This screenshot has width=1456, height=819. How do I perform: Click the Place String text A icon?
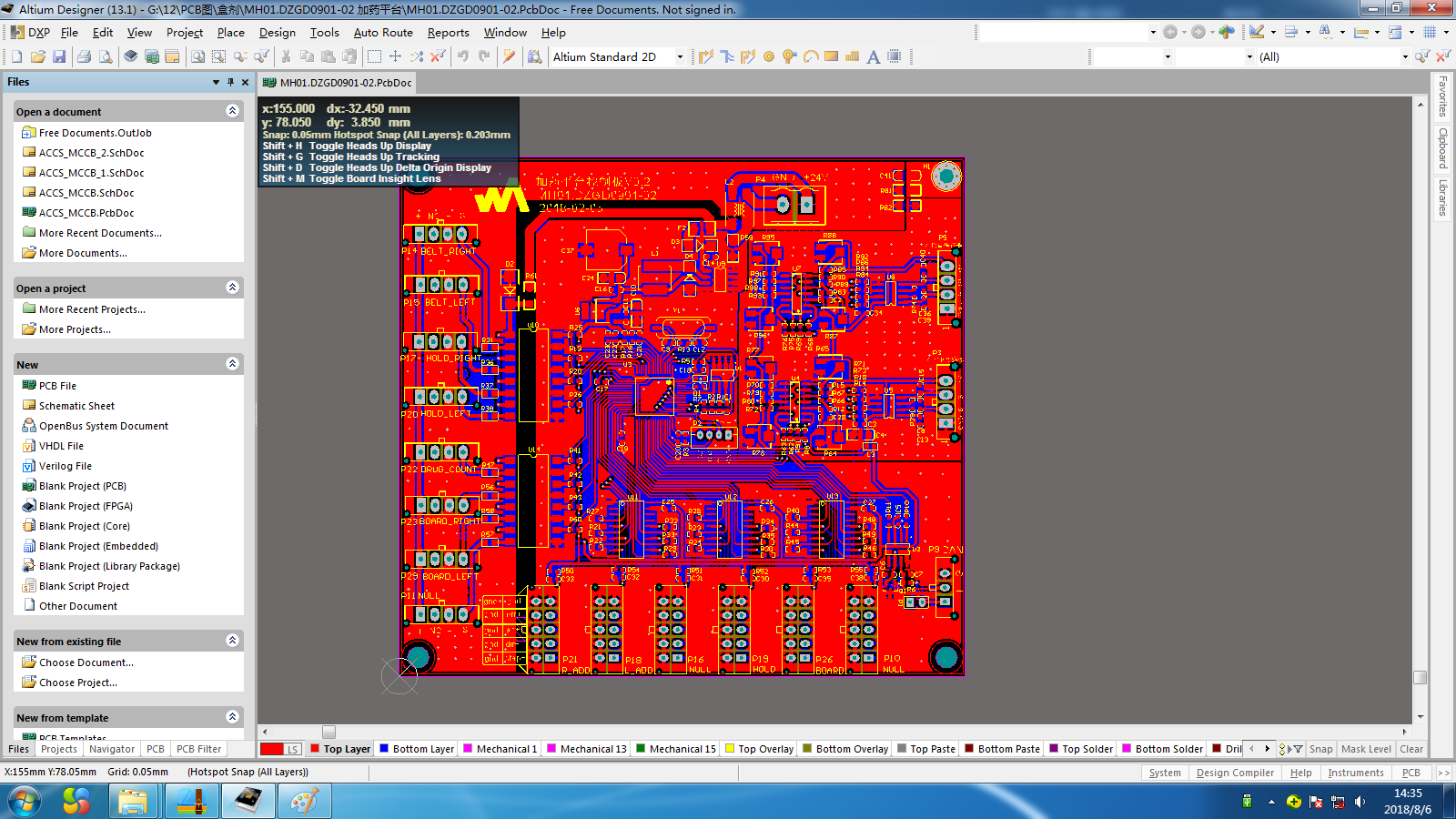pyautogui.click(x=874, y=56)
